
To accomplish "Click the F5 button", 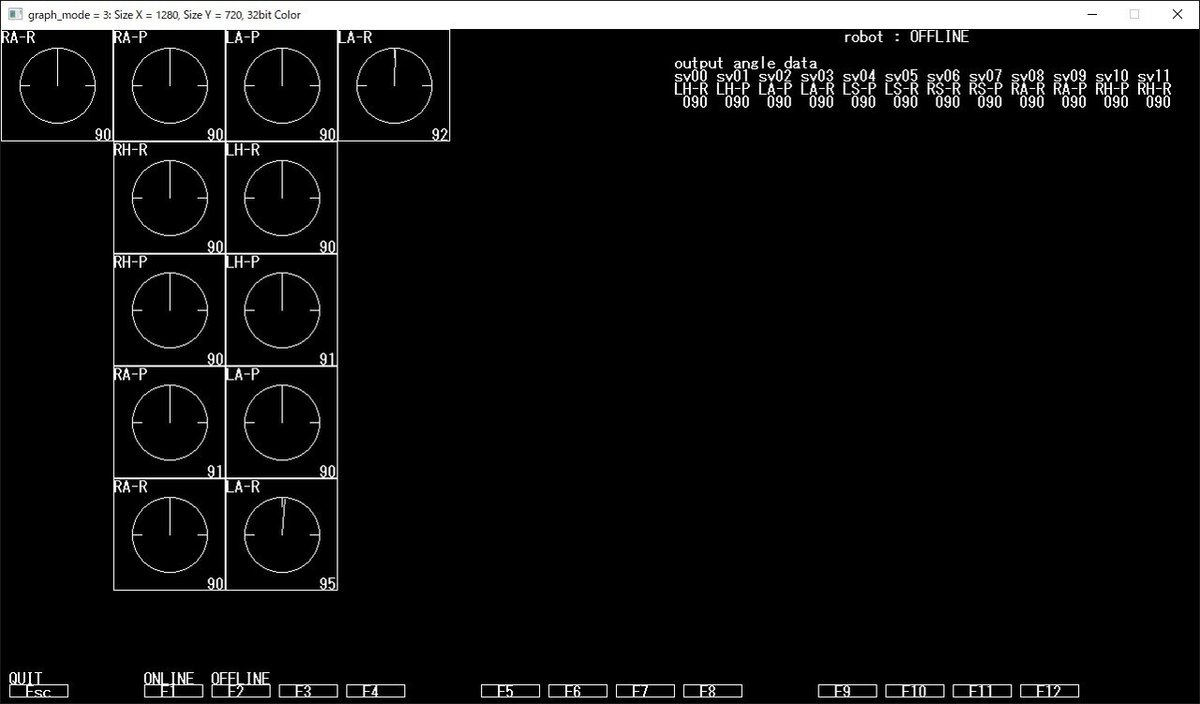I will (510, 689).
